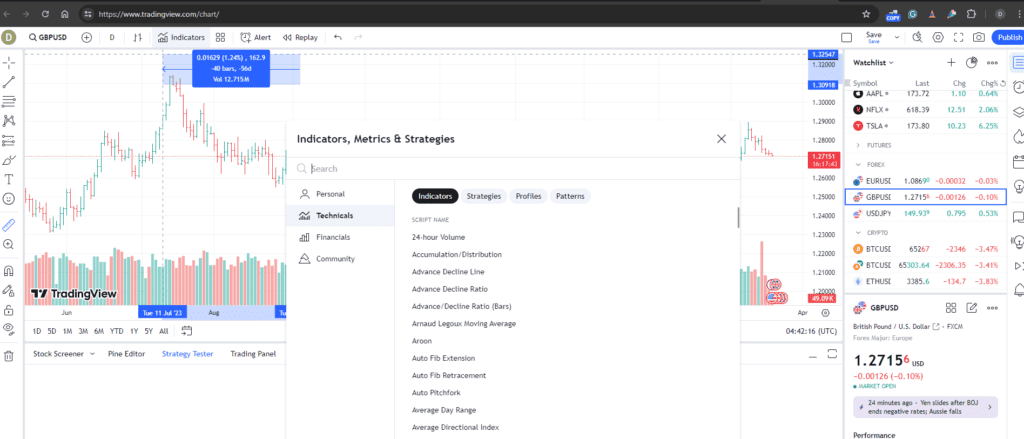The width and height of the screenshot is (1024, 439).
Task: Open the Fib retracement tools group
Action: [x=9, y=101]
